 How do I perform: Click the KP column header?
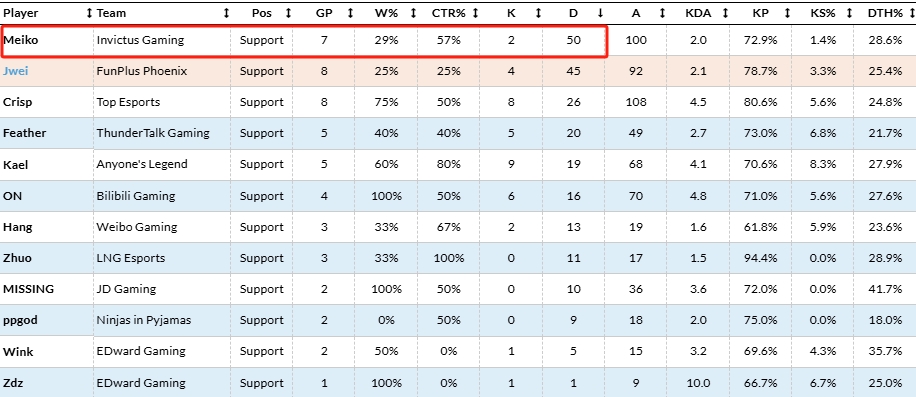click(760, 13)
